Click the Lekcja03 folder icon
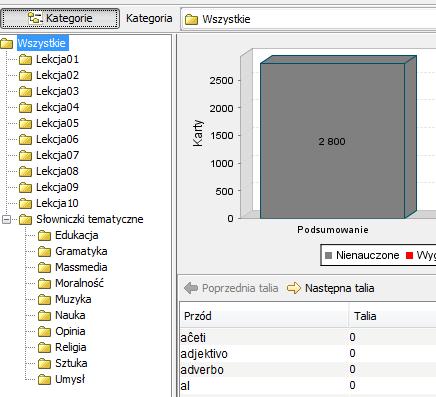 click(x=25, y=92)
